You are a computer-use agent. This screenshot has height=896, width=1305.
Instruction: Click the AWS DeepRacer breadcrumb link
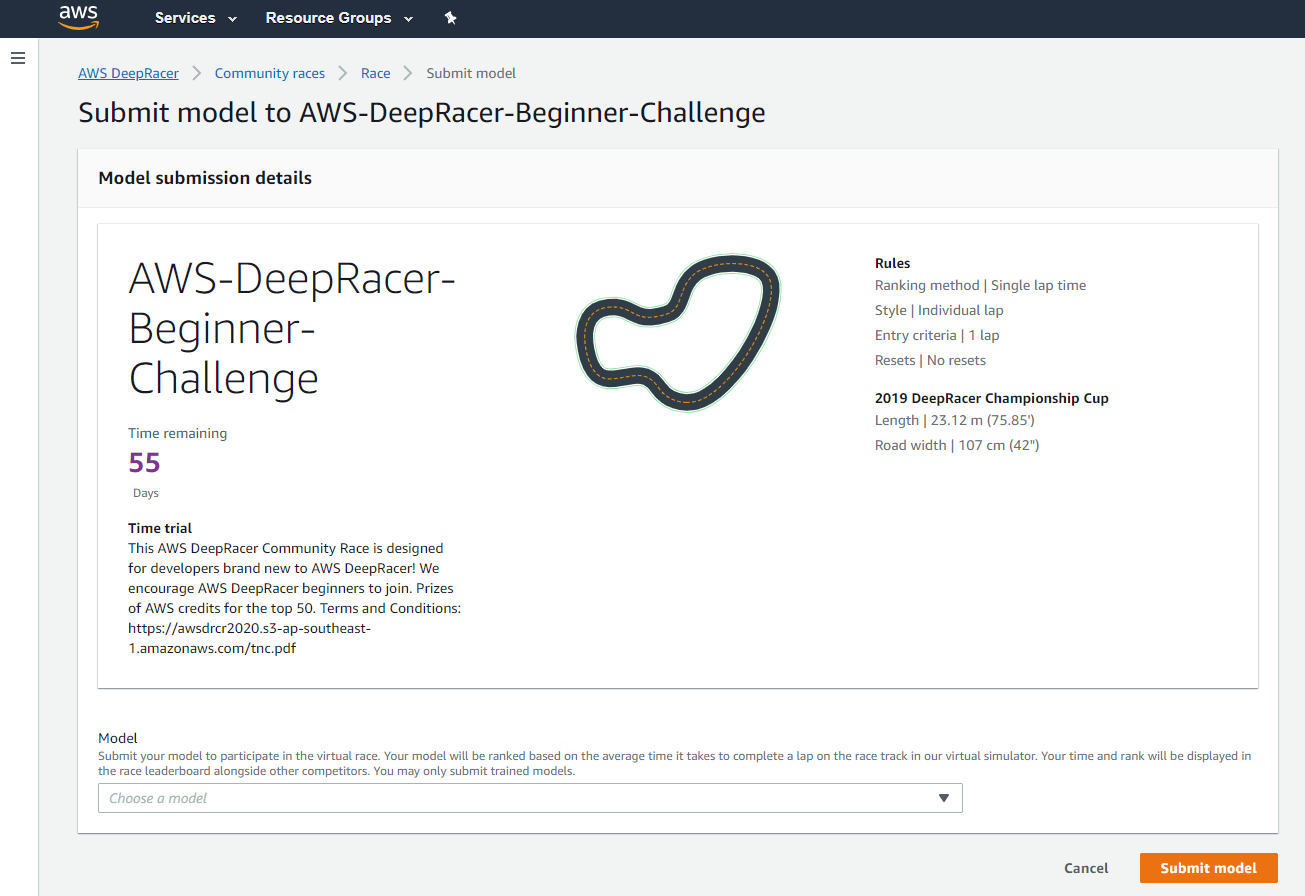pos(128,72)
